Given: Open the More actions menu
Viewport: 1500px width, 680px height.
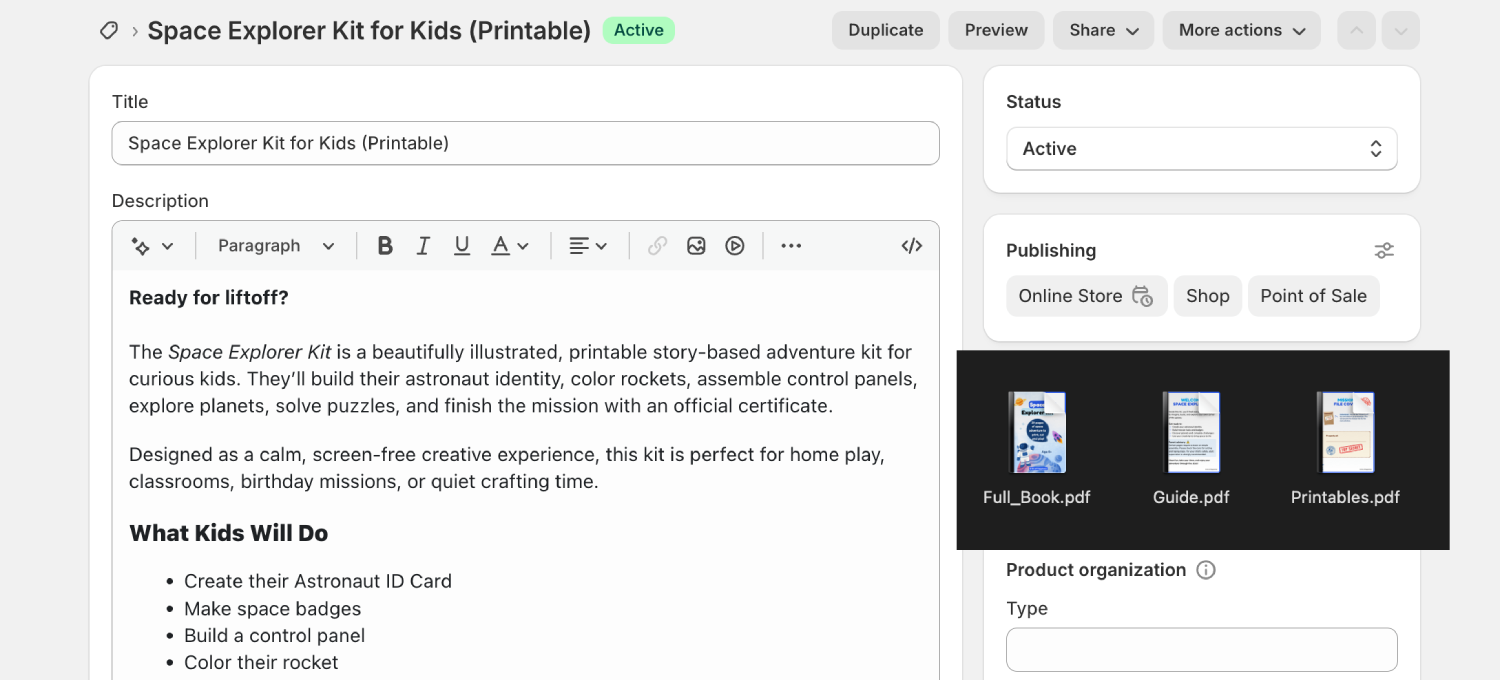Looking at the screenshot, I should (1241, 31).
